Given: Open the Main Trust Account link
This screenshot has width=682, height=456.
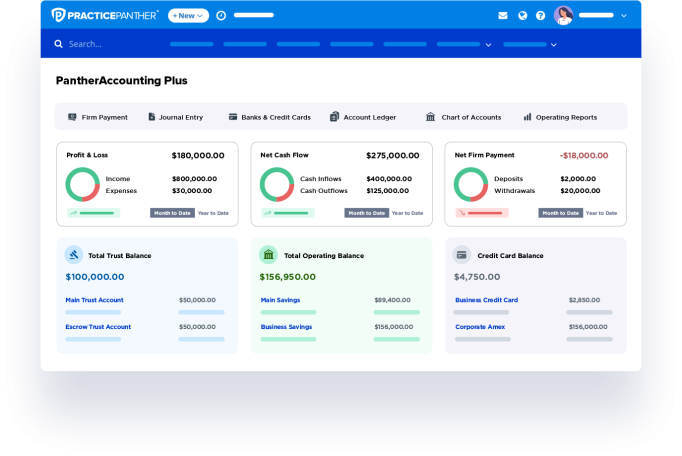Looking at the screenshot, I should coord(94,300).
